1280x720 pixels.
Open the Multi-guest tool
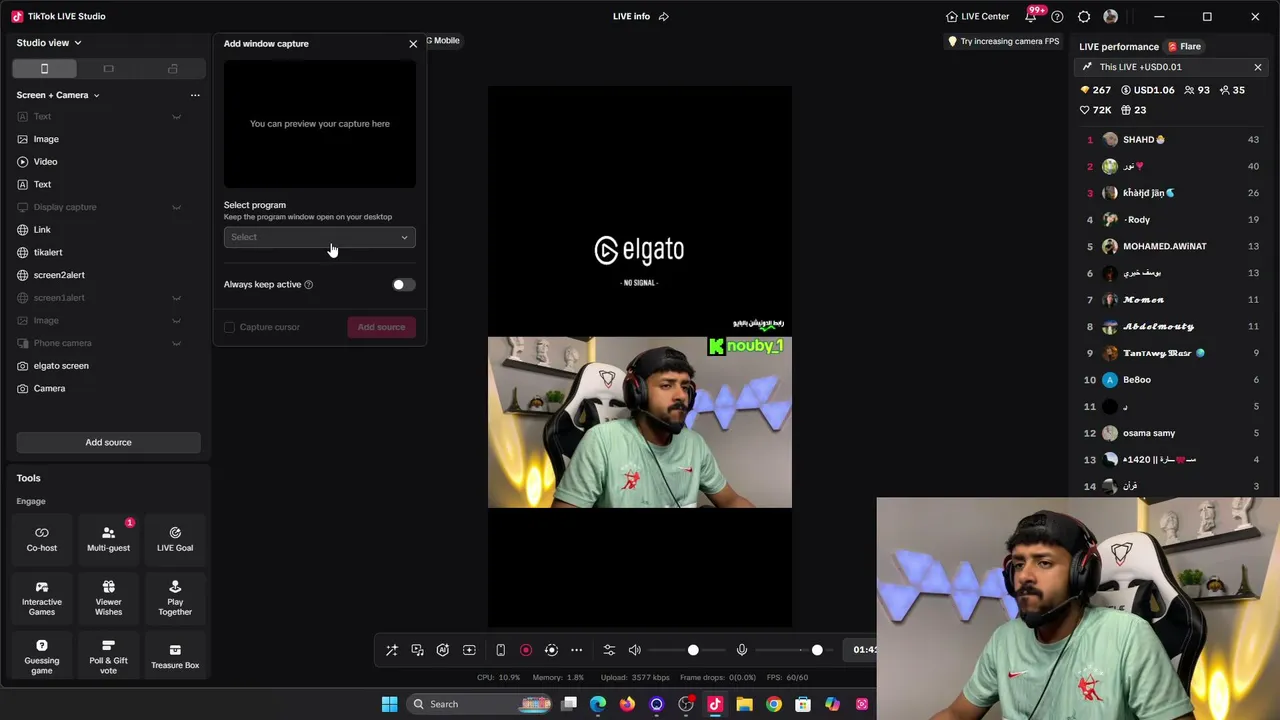pos(108,539)
